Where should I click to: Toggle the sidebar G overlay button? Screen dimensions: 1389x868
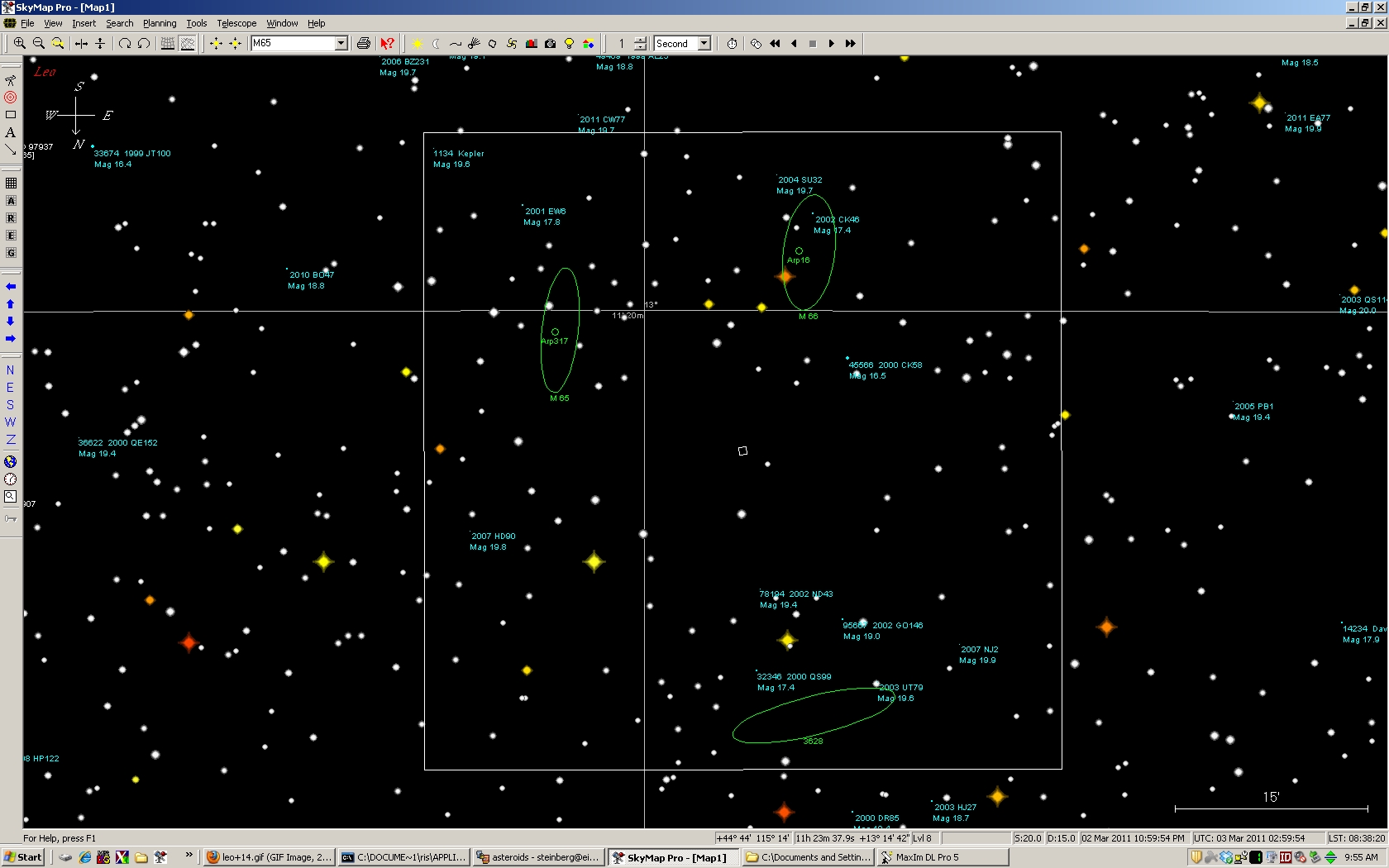(x=11, y=253)
